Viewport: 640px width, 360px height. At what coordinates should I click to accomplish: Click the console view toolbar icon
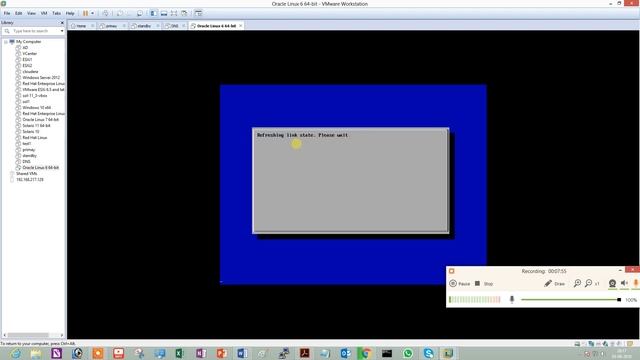(x=198, y=13)
